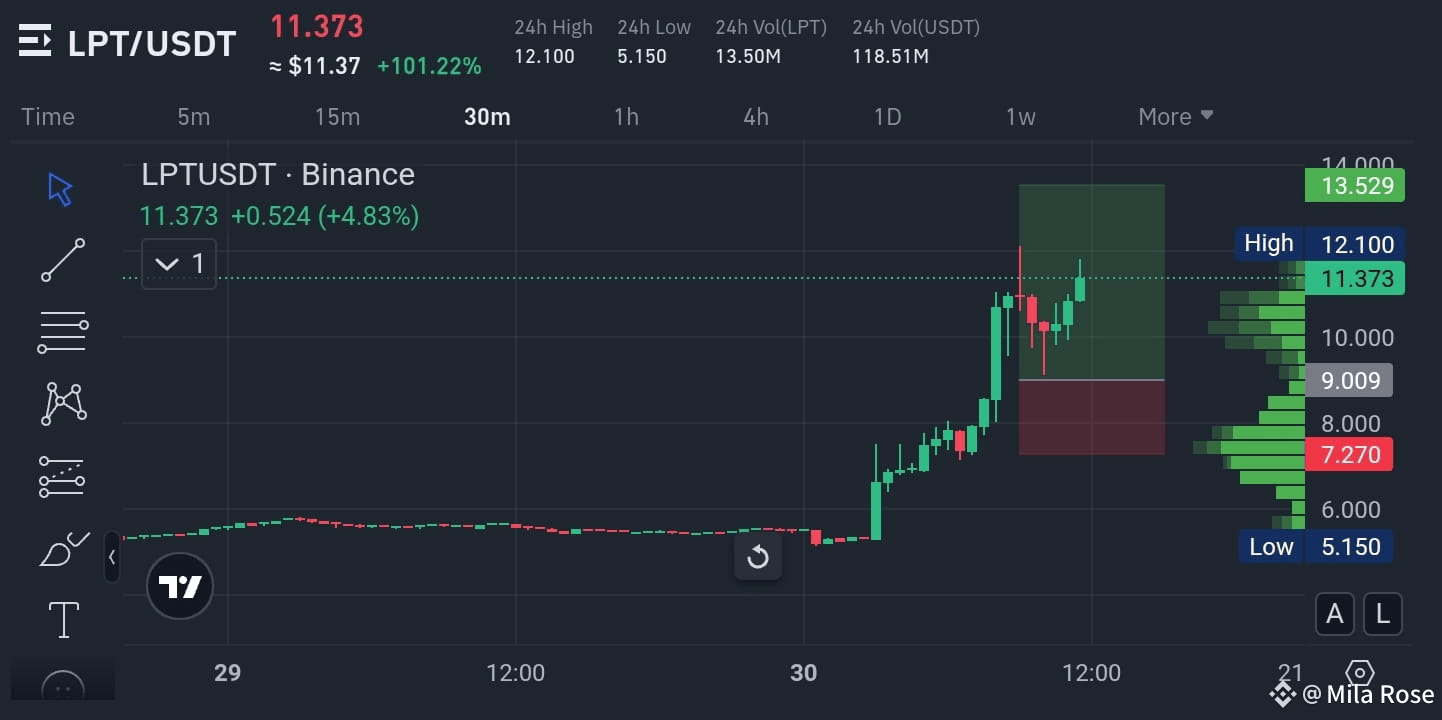Enable logarithmic scale with the L button
This screenshot has width=1442, height=720.
[x=1383, y=614]
